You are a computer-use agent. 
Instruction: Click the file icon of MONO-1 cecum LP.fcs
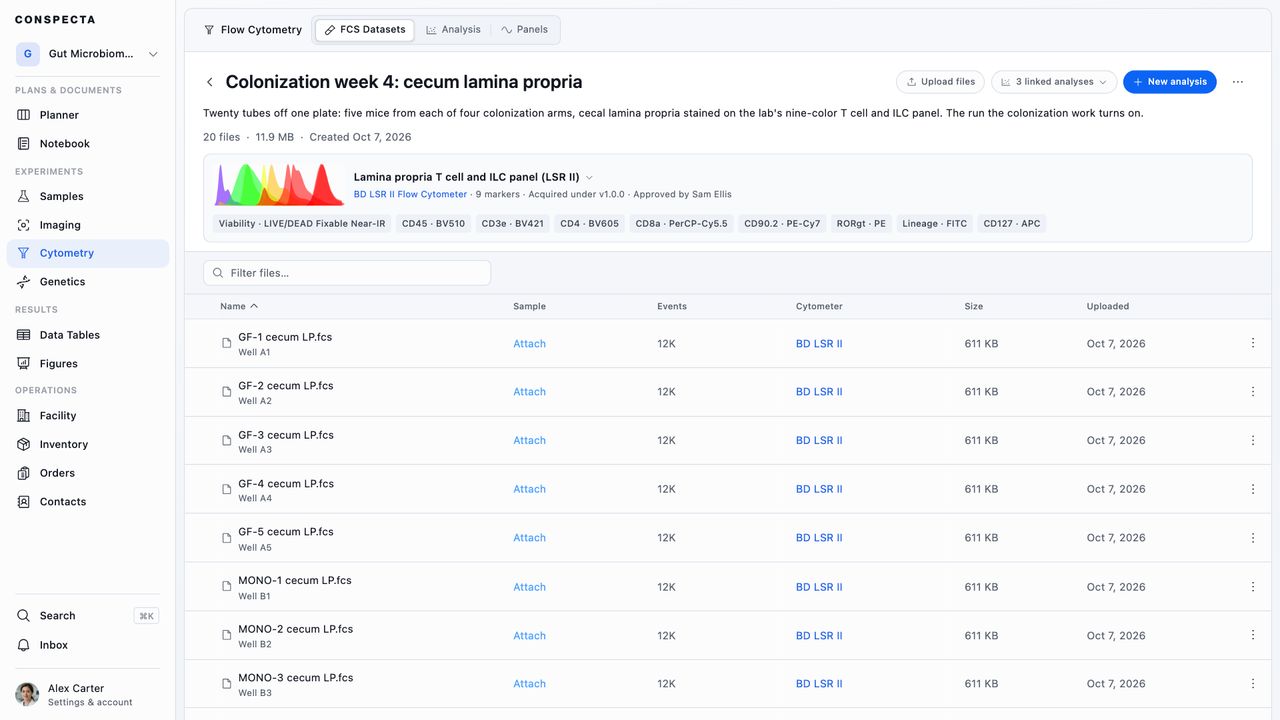(227, 587)
